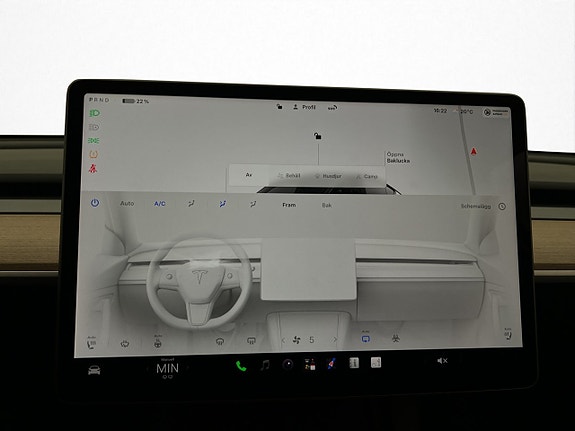Image resolution: width=575 pixels, height=431 pixels.
Task: Tap the MIN temperature setting
Action: 168,368
